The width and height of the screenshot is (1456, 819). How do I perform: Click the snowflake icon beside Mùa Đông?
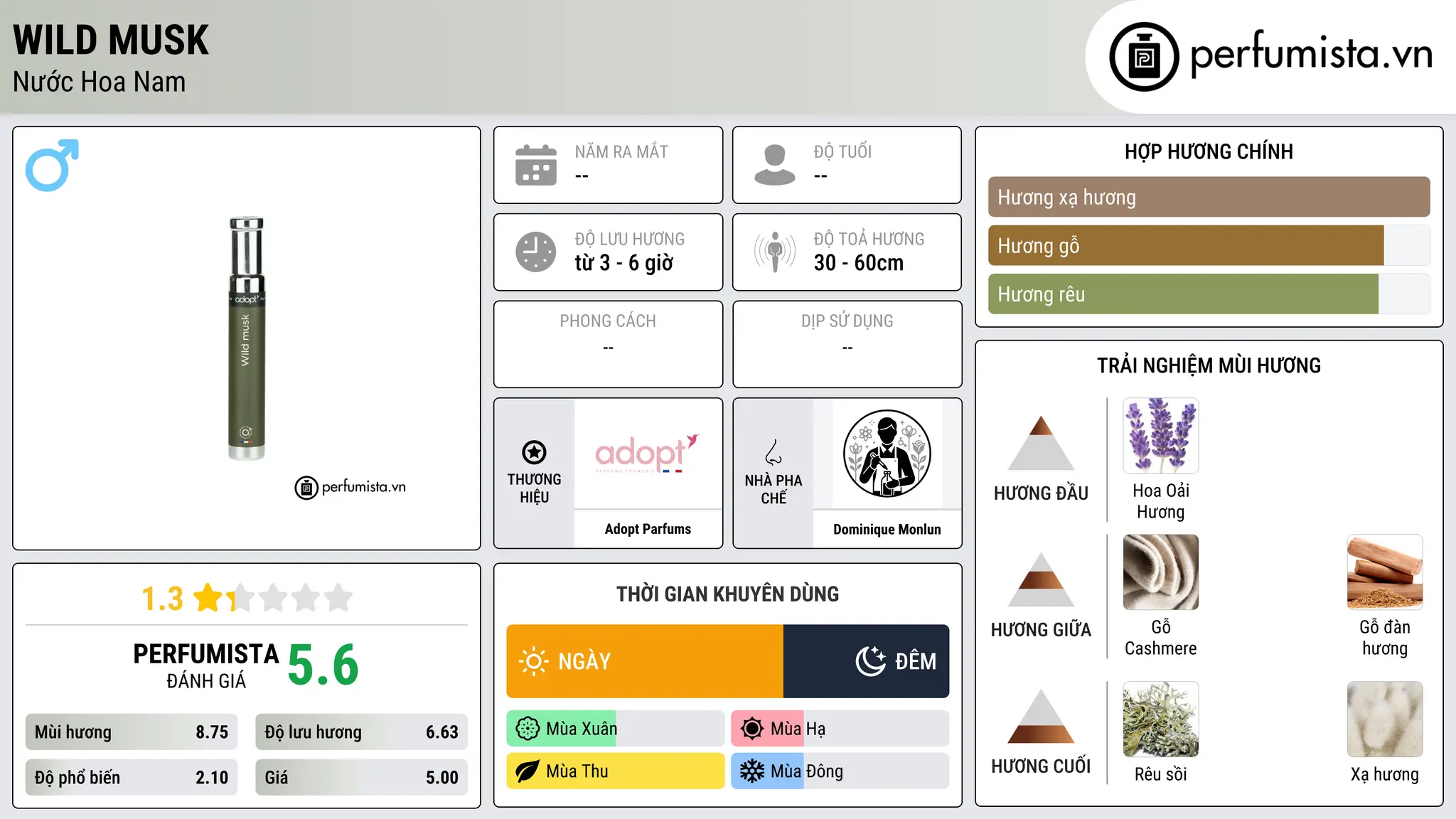(x=752, y=771)
